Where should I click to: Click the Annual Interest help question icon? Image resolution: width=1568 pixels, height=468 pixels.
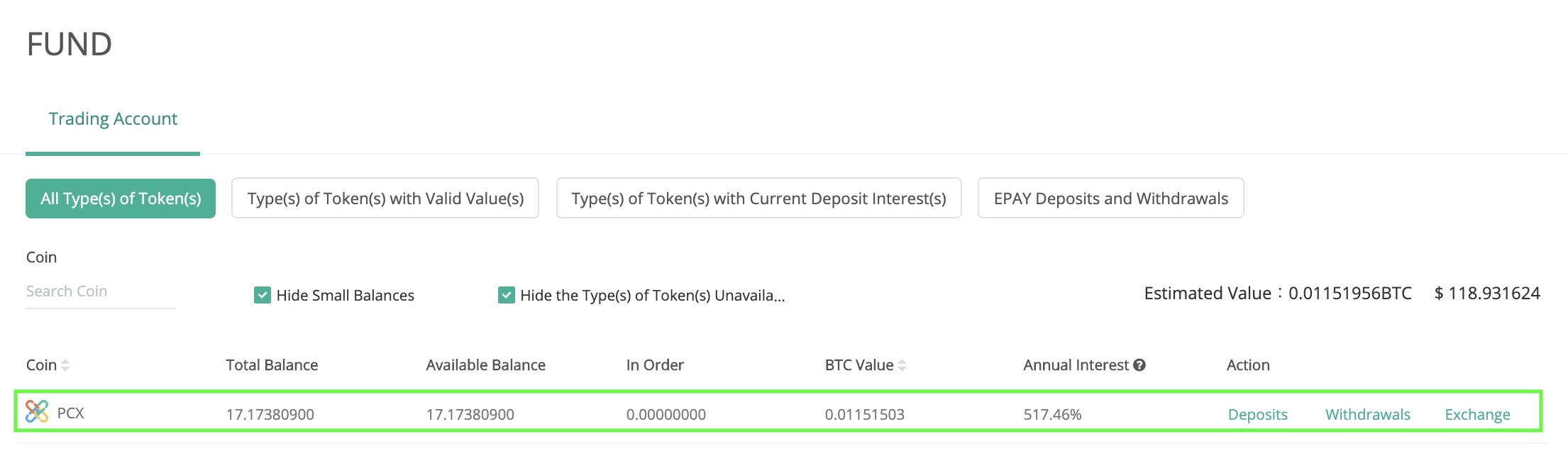point(1139,365)
